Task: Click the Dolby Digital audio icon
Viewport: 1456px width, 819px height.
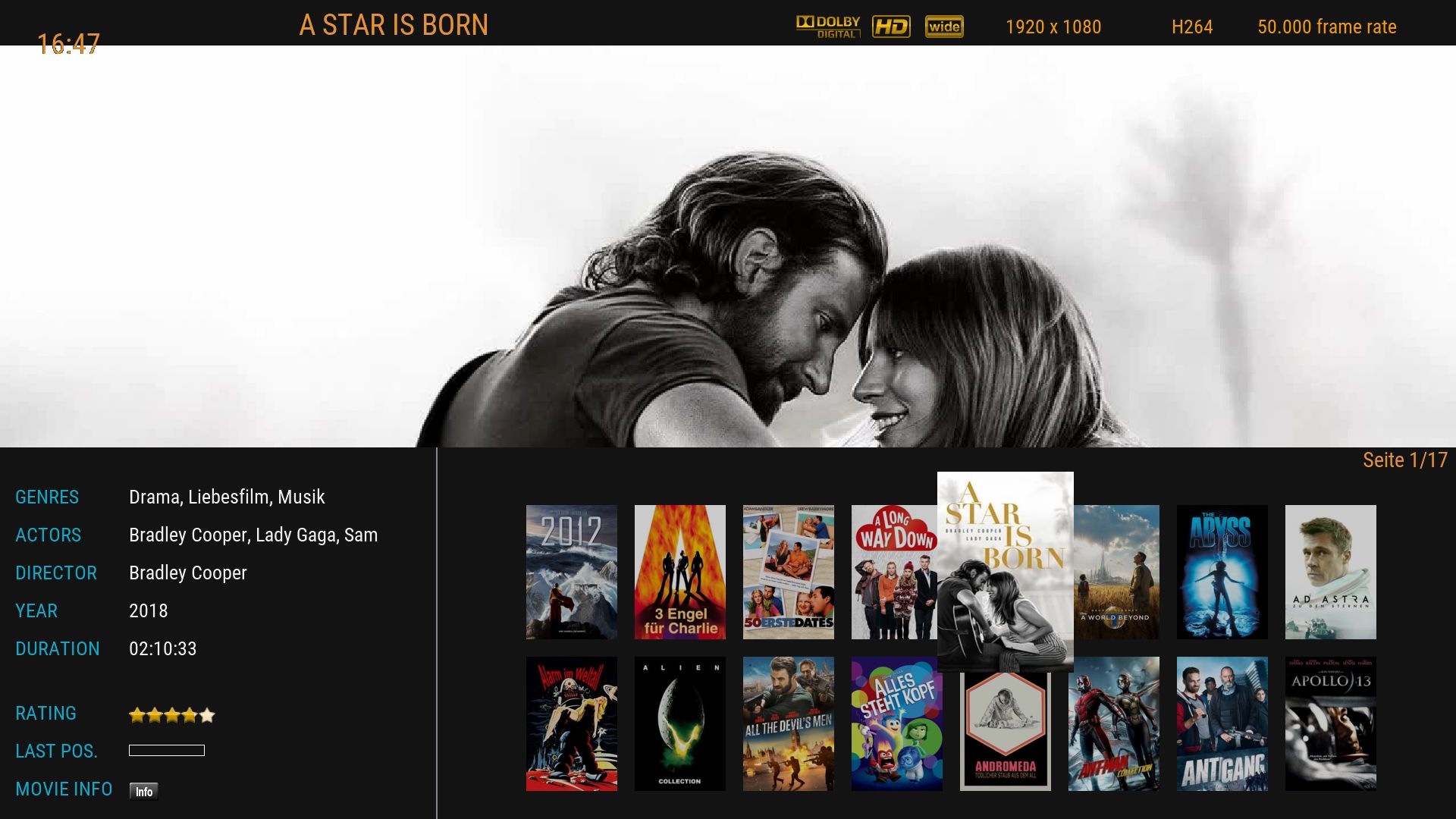Action: pyautogui.click(x=828, y=27)
